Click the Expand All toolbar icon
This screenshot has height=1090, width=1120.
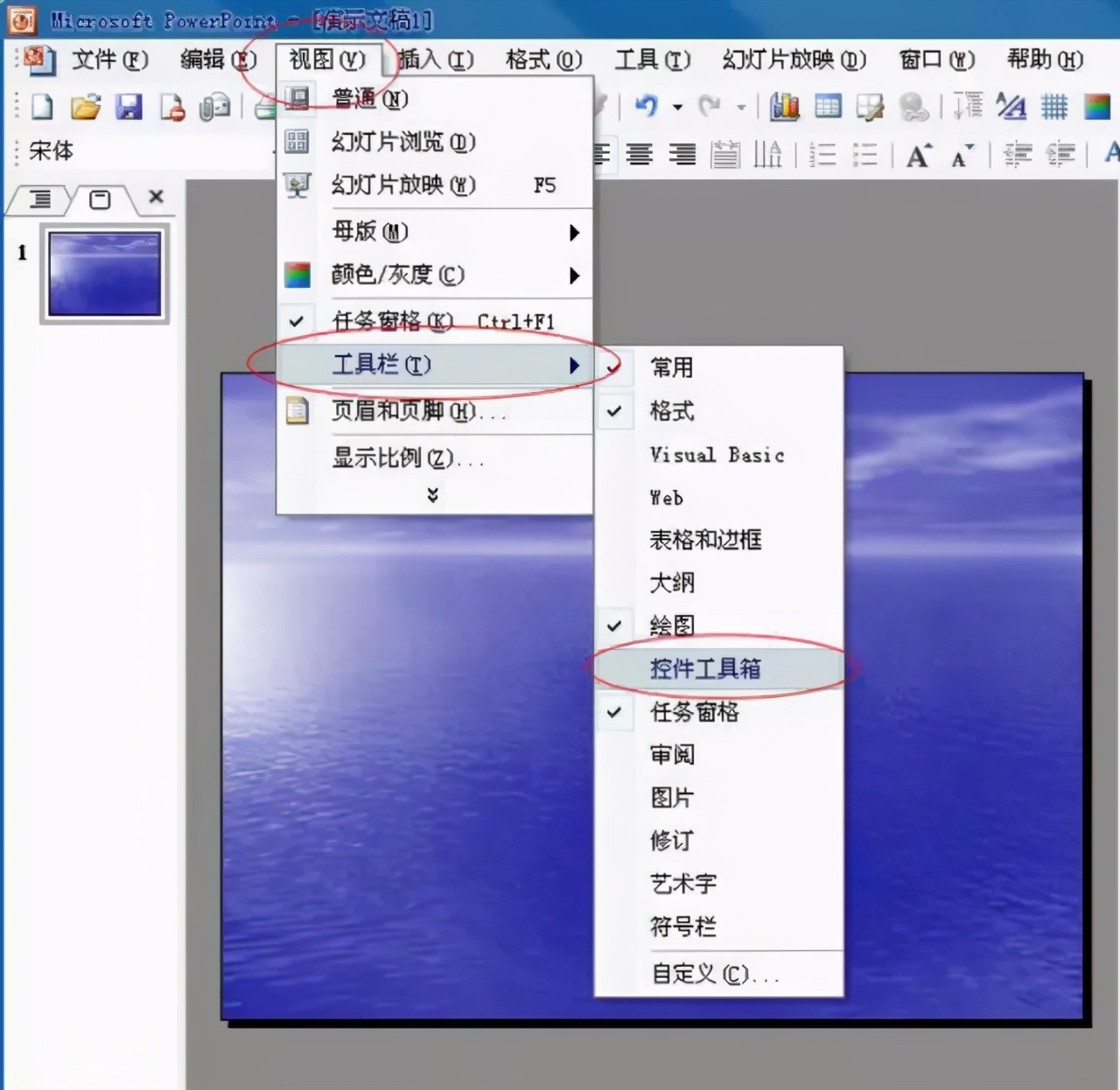tap(968, 106)
